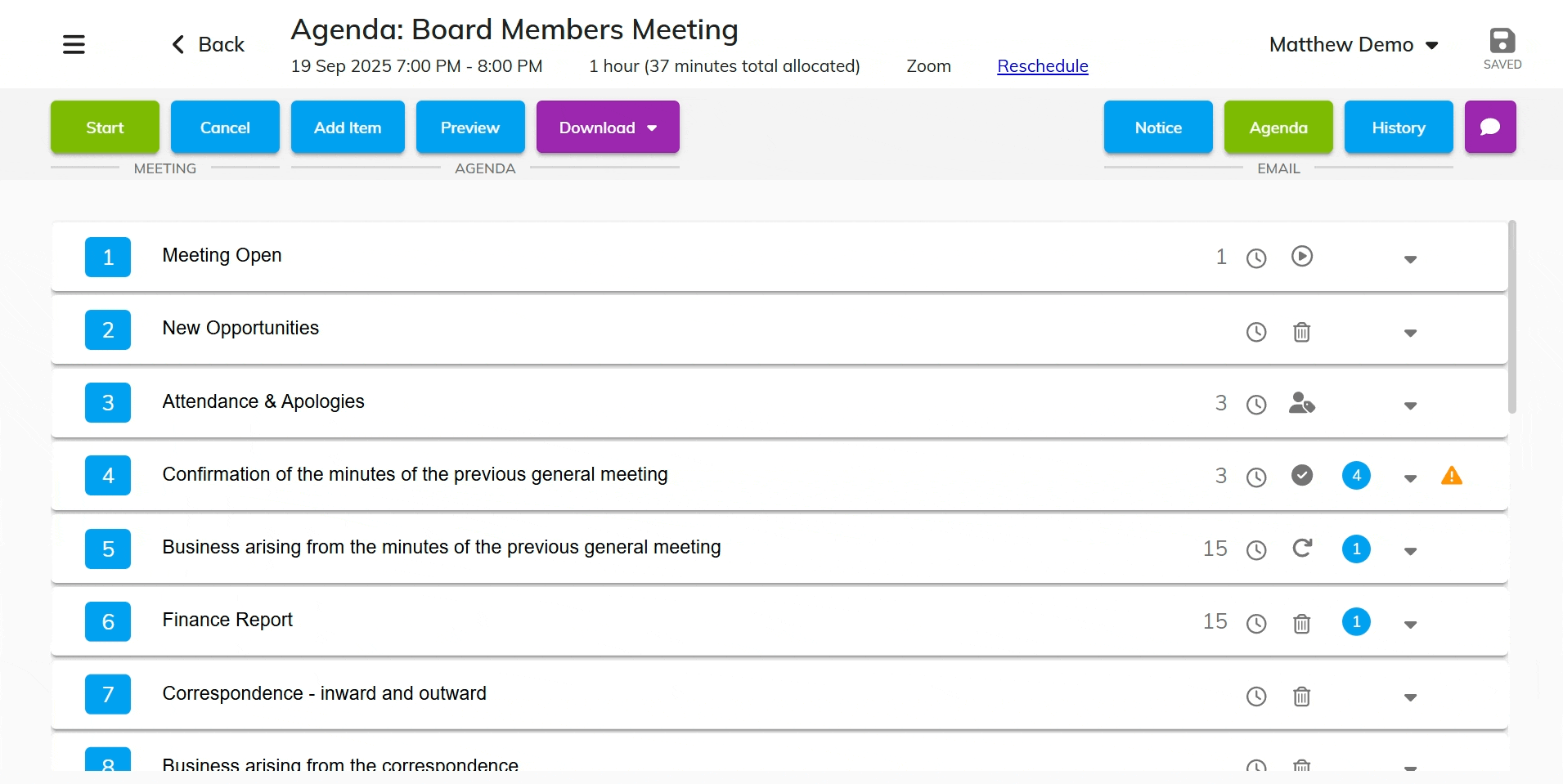This screenshot has width=1563, height=784.
Task: Click the carry-over refresh icon on item 5
Action: (x=1301, y=549)
